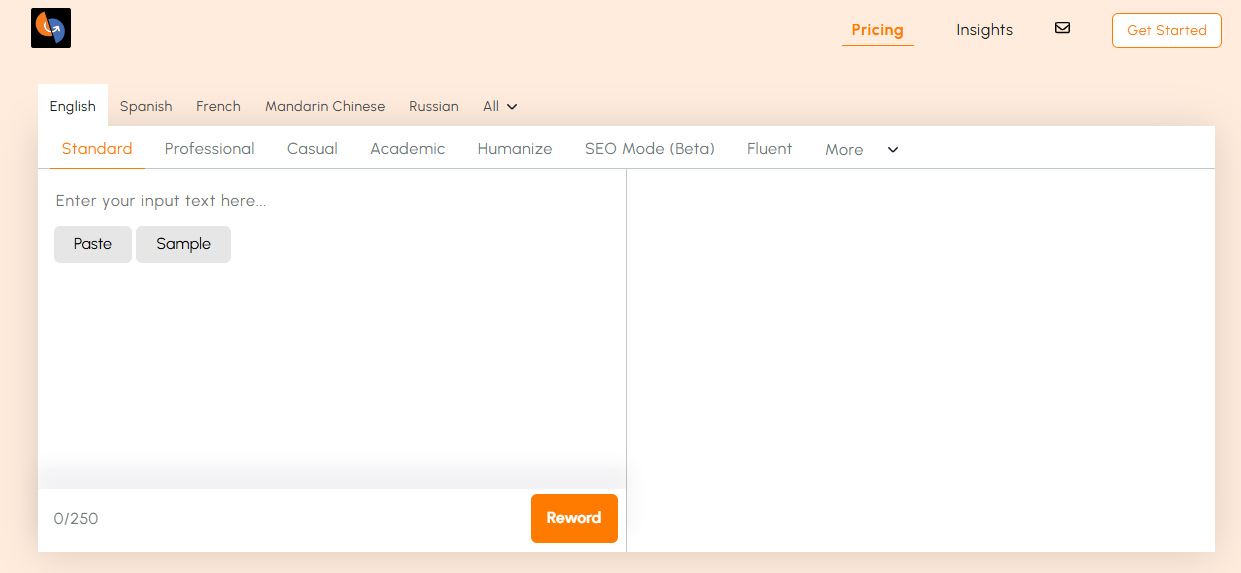This screenshot has height=573, width=1241.
Task: Open the envelope contact icon
Action: [x=1062, y=28]
